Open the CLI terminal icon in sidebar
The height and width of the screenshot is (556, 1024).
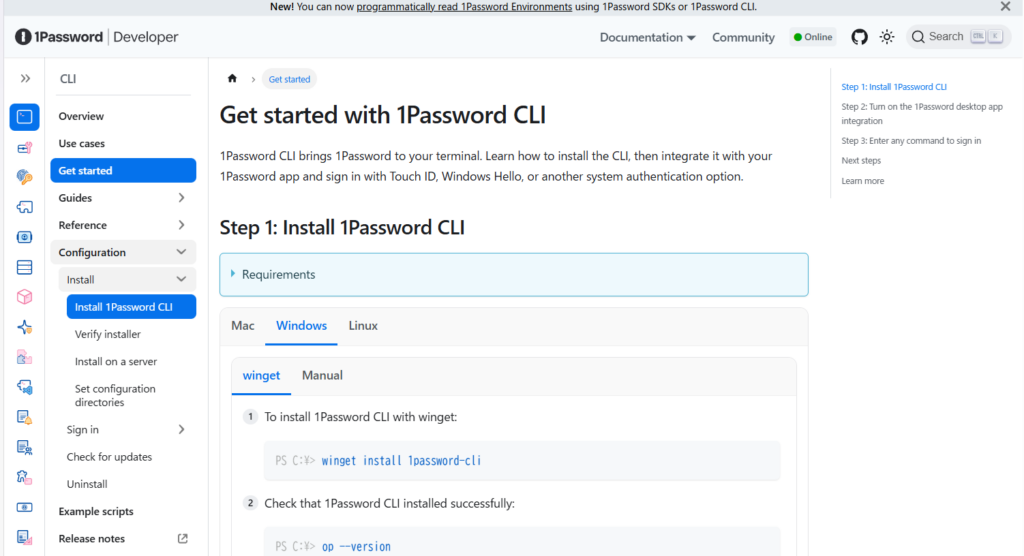coord(25,117)
